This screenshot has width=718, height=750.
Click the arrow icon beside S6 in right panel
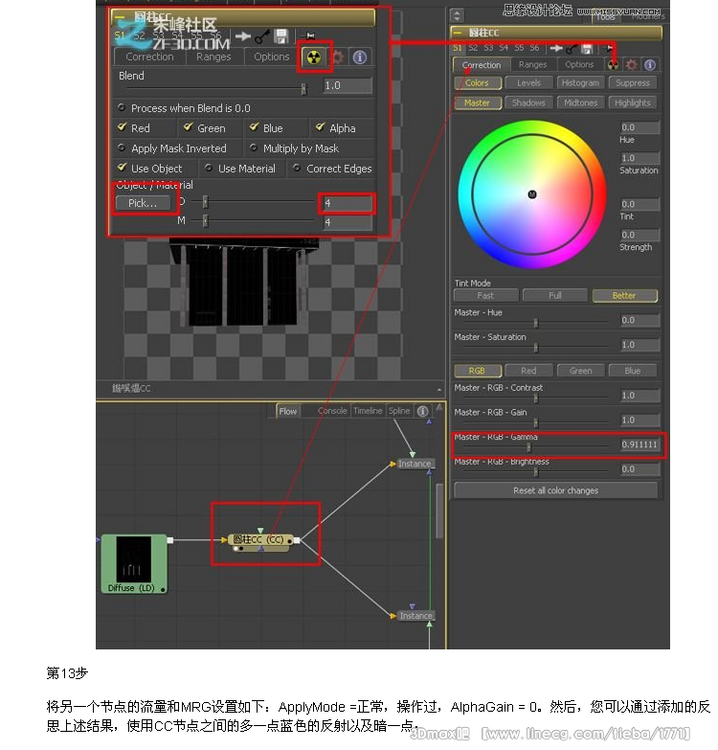click(x=555, y=48)
